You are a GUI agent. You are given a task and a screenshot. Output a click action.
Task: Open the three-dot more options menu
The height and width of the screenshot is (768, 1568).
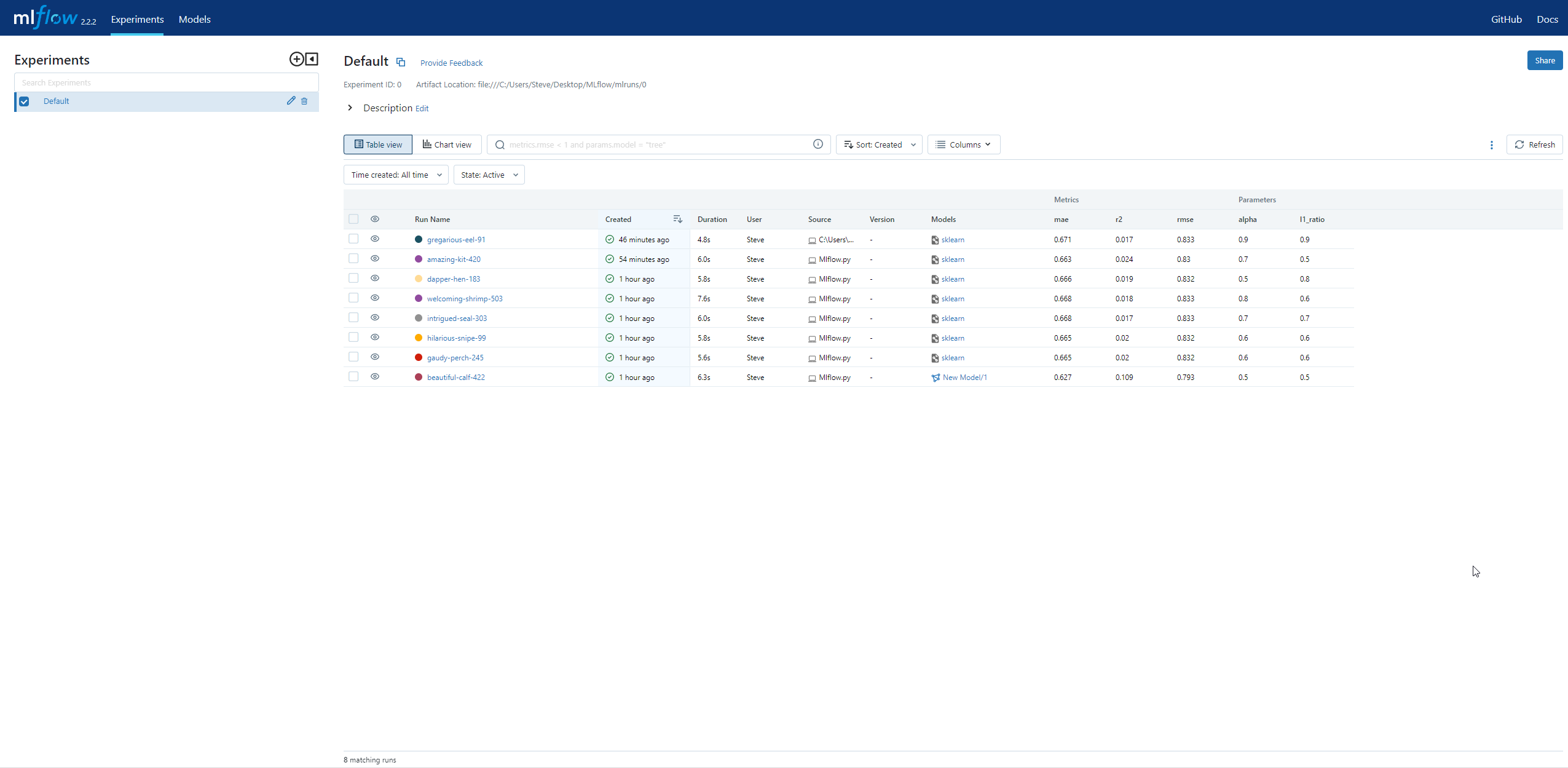pos(1492,145)
